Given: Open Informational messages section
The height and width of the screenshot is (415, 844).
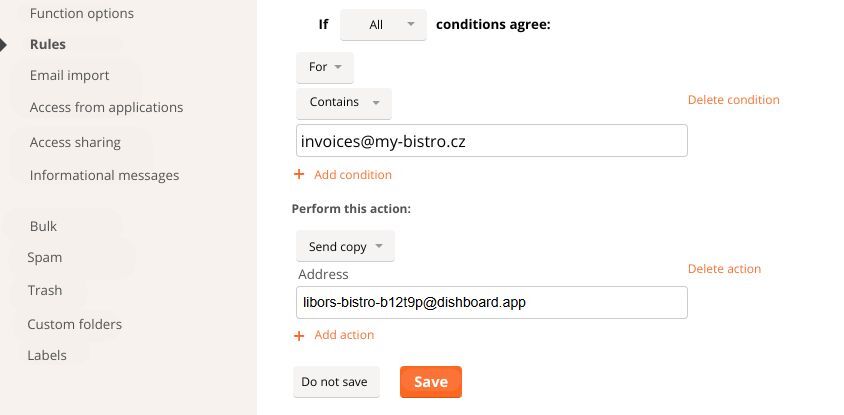Looking at the screenshot, I should coord(104,176).
